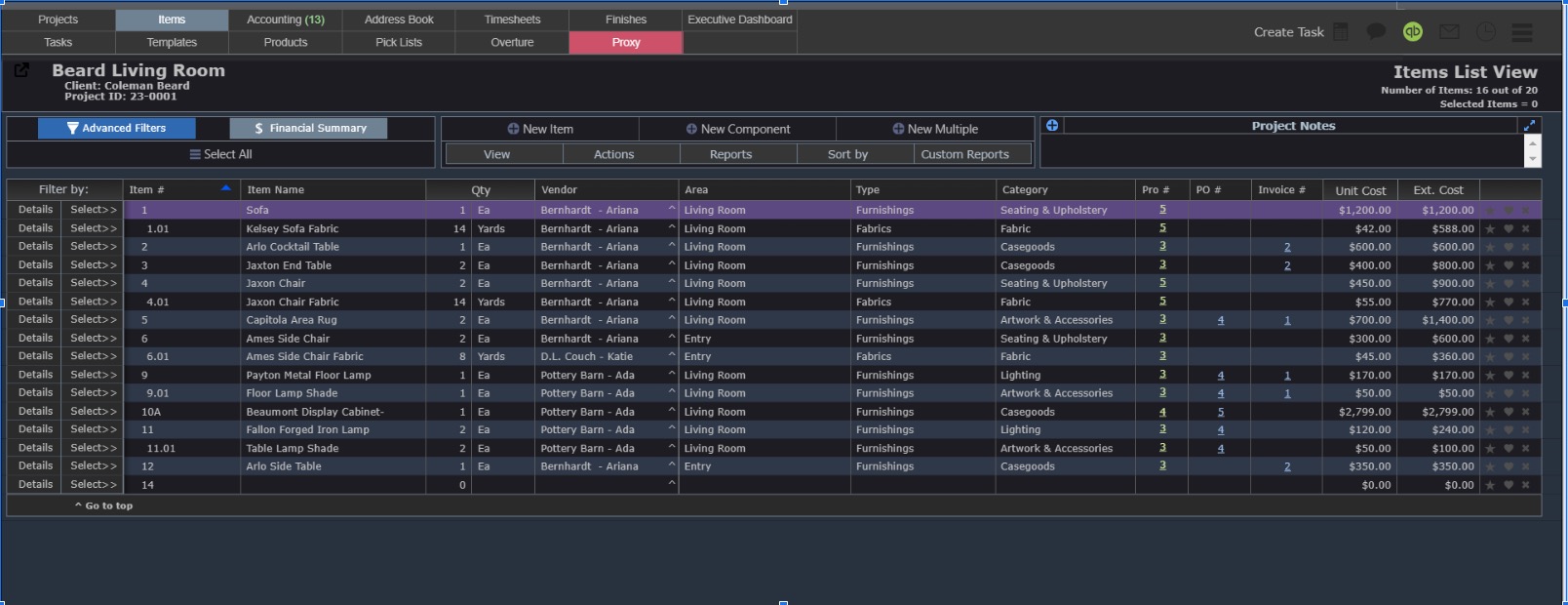Screen dimensions: 1568x605
Task: Toggle Select for the Ames Side Chair row
Action: [x=93, y=339]
